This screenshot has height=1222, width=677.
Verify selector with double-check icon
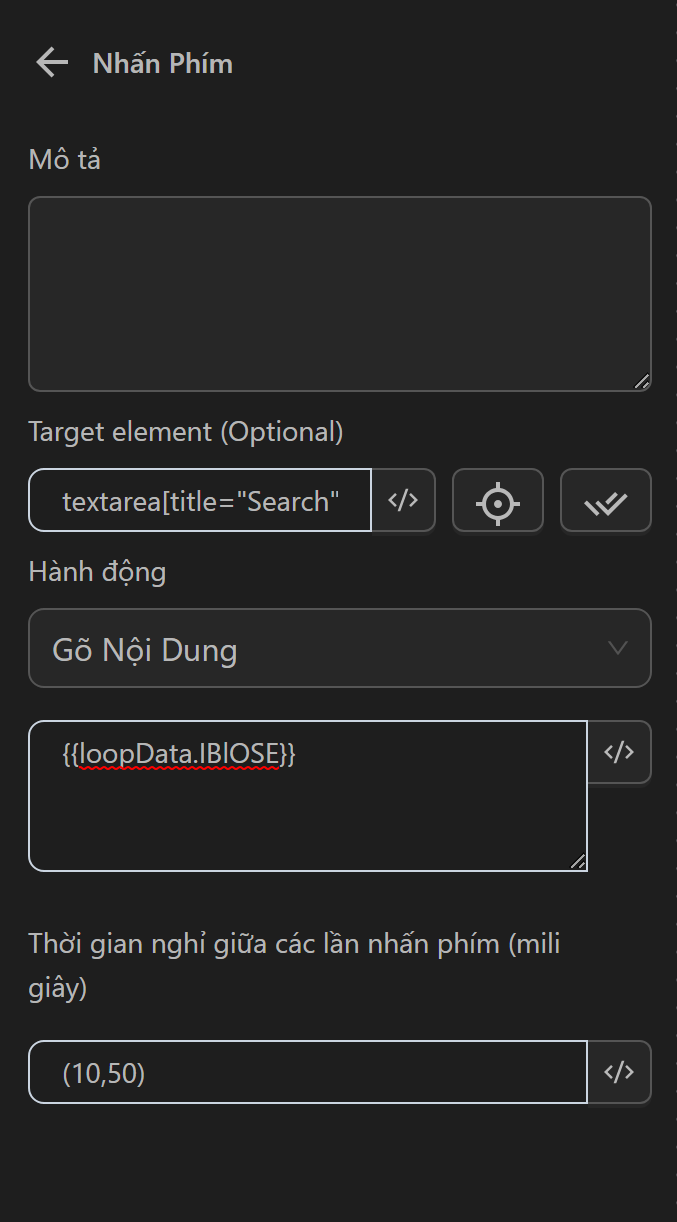tap(605, 501)
